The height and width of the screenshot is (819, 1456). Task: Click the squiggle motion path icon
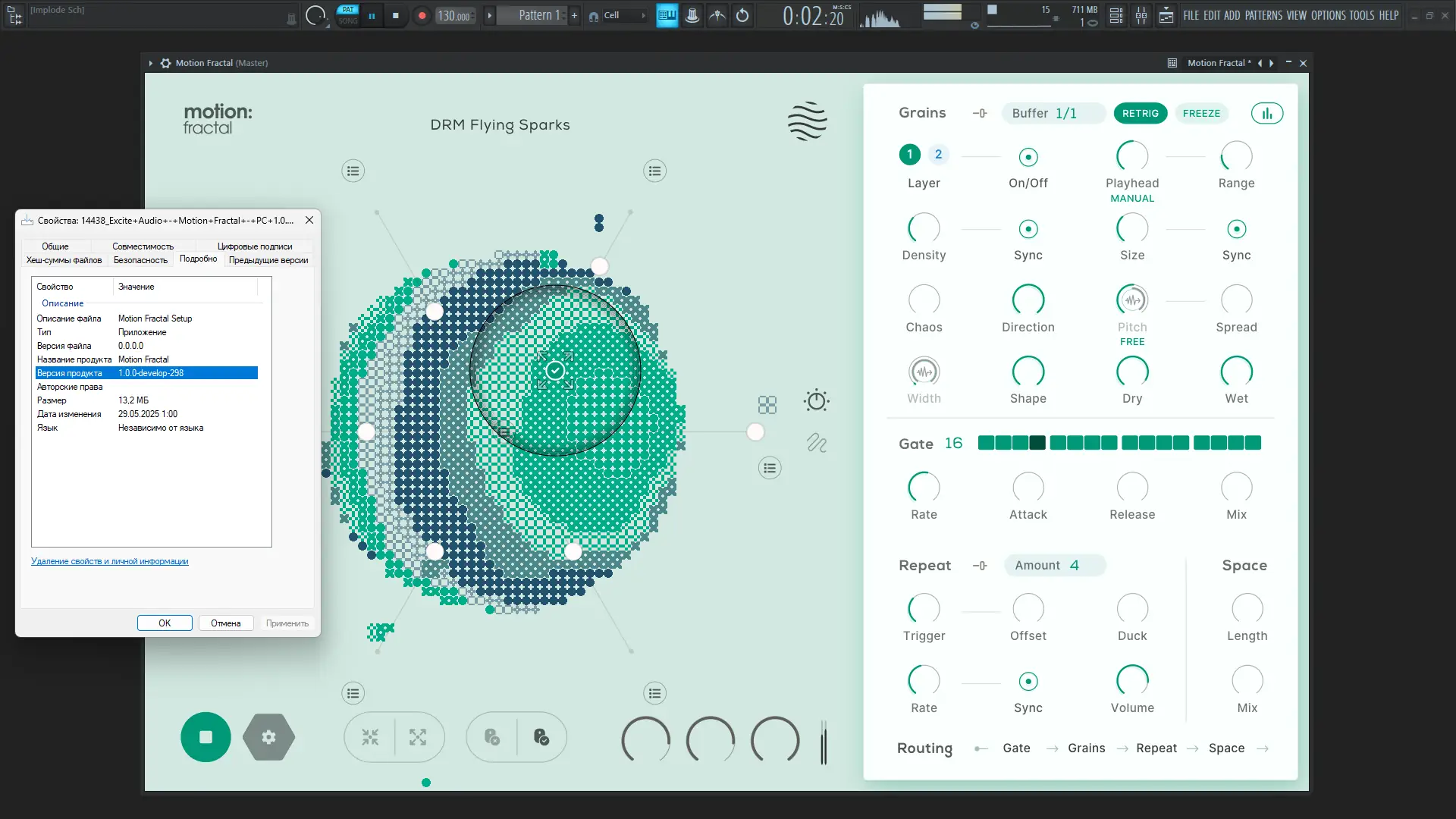[816, 443]
